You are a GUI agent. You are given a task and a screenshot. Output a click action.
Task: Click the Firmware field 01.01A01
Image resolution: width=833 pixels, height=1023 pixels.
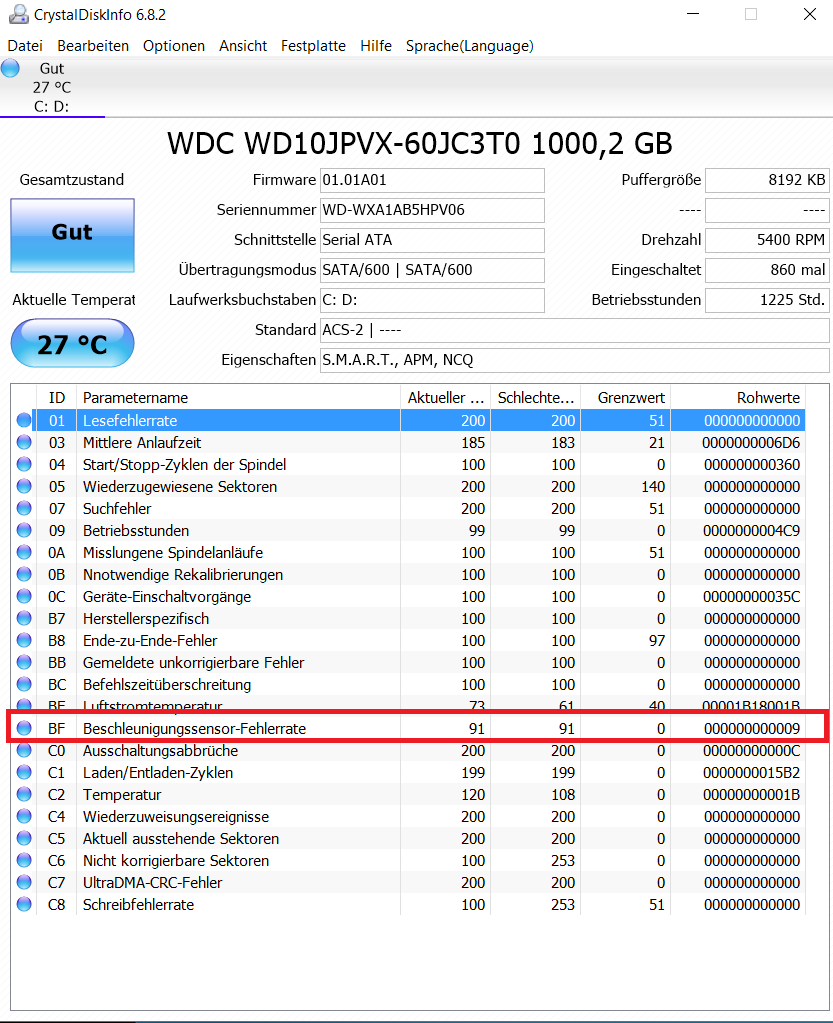[432, 180]
